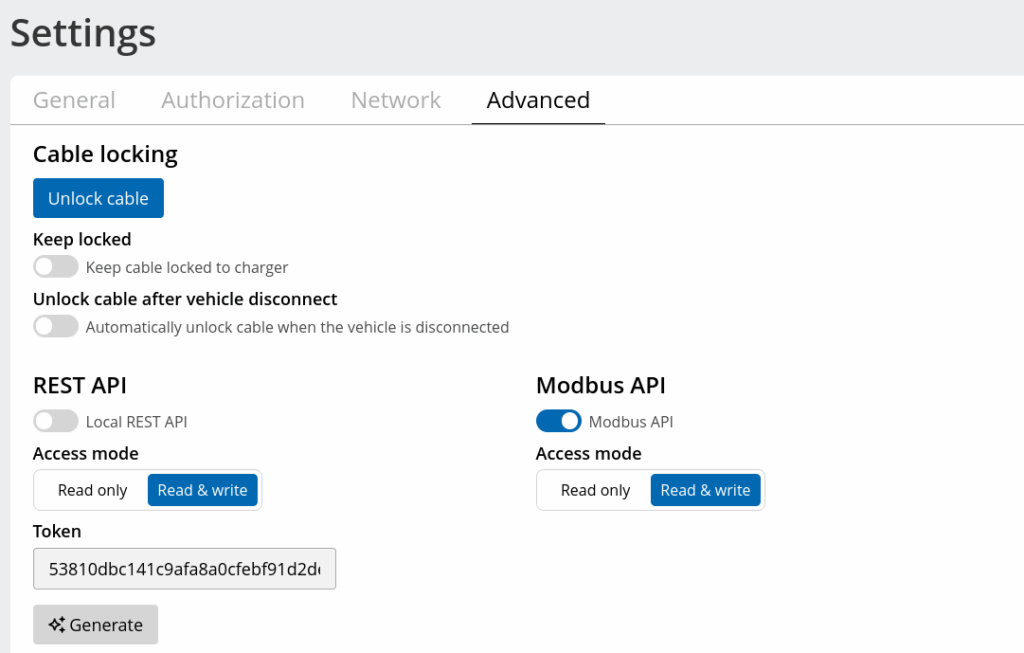Image resolution: width=1024 pixels, height=653 pixels.
Task: Click inside the Token input field
Action: click(x=184, y=568)
